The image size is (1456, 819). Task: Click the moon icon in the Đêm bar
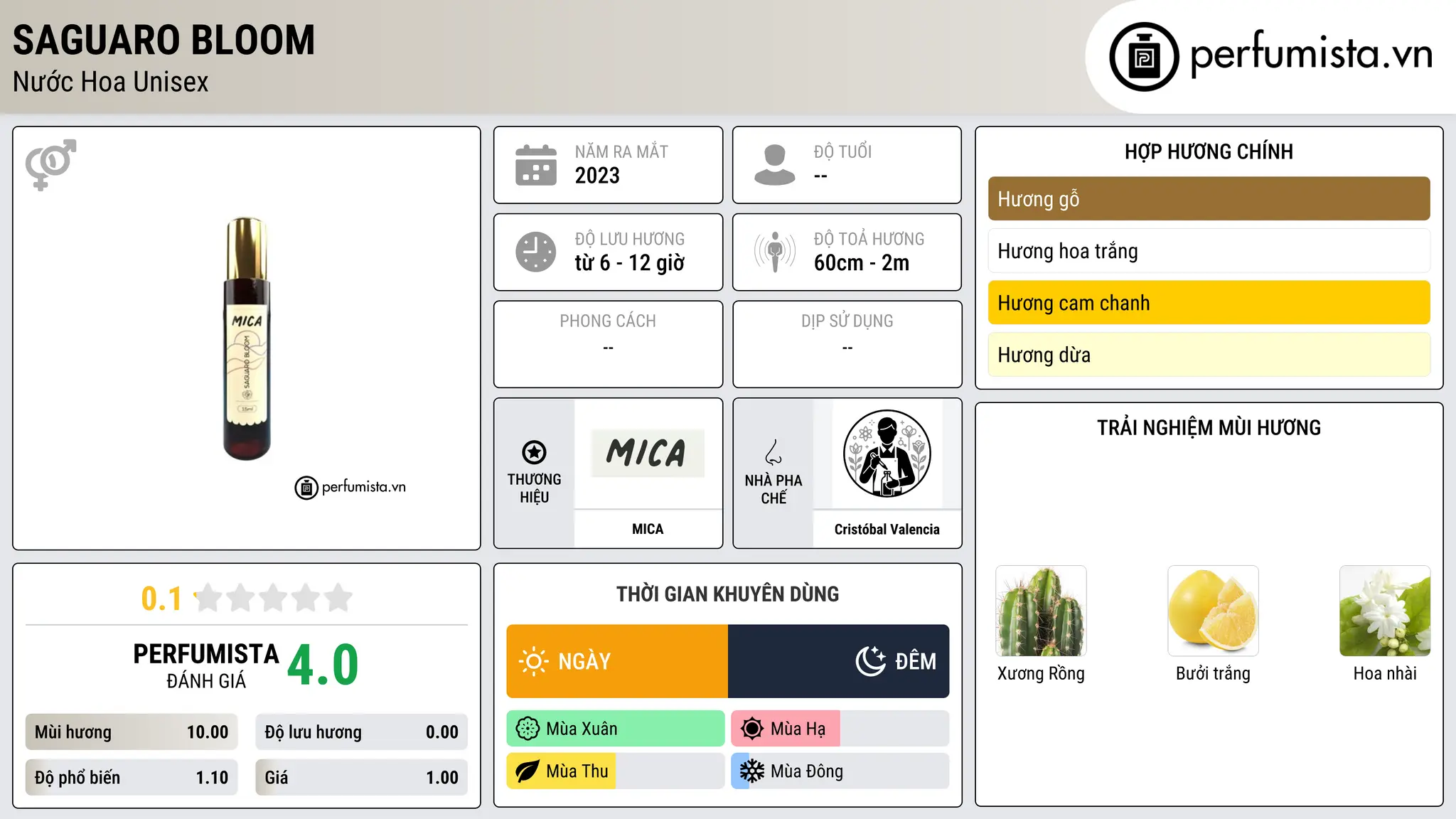click(x=871, y=661)
